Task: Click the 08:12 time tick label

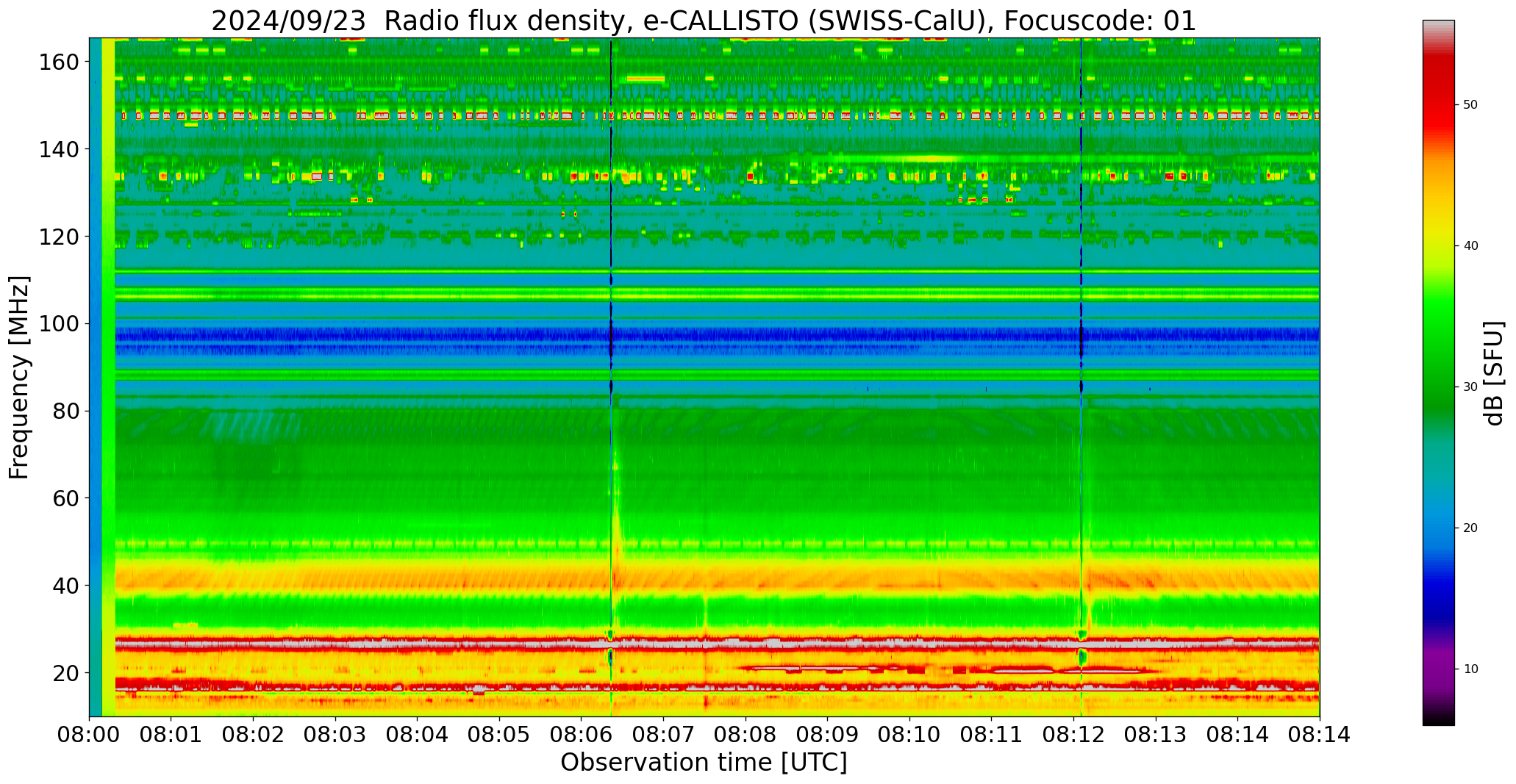Action: (x=1073, y=735)
